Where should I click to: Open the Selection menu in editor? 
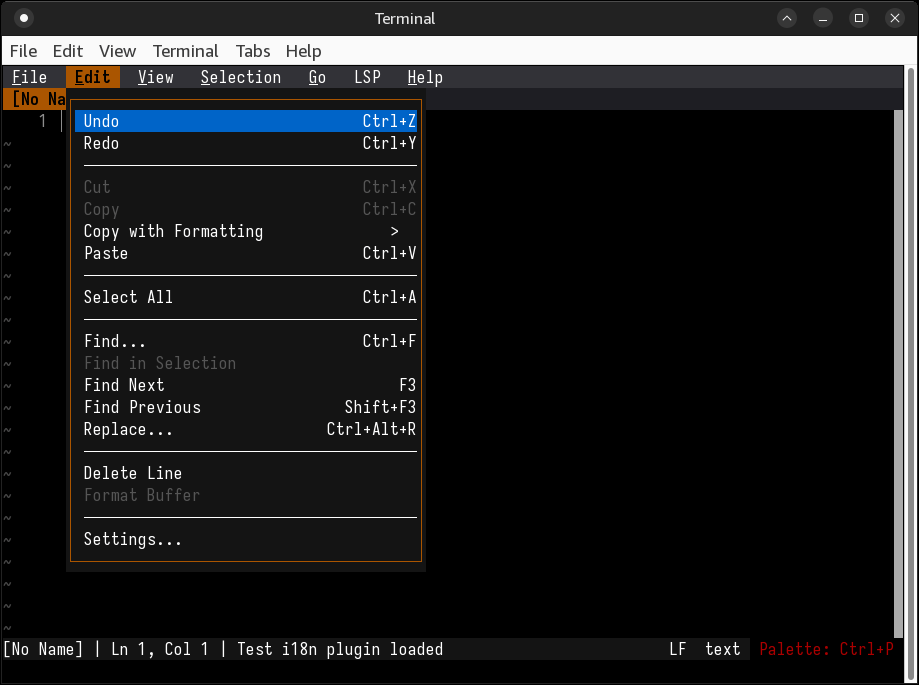[x=240, y=77]
